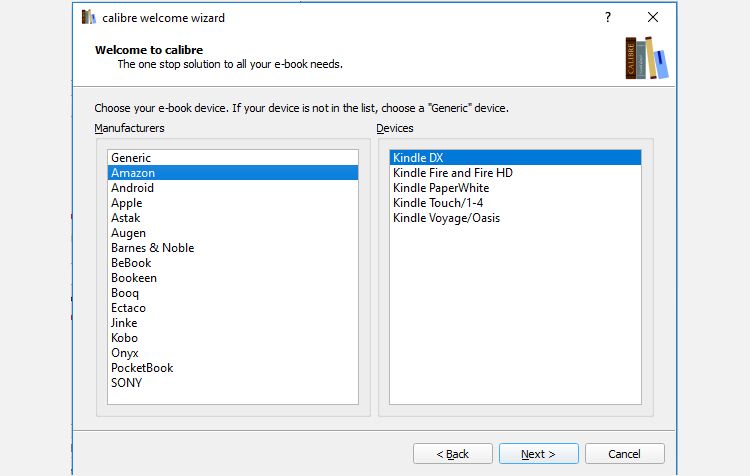Select Kindle DX device
The width and height of the screenshot is (750, 476).
515,158
